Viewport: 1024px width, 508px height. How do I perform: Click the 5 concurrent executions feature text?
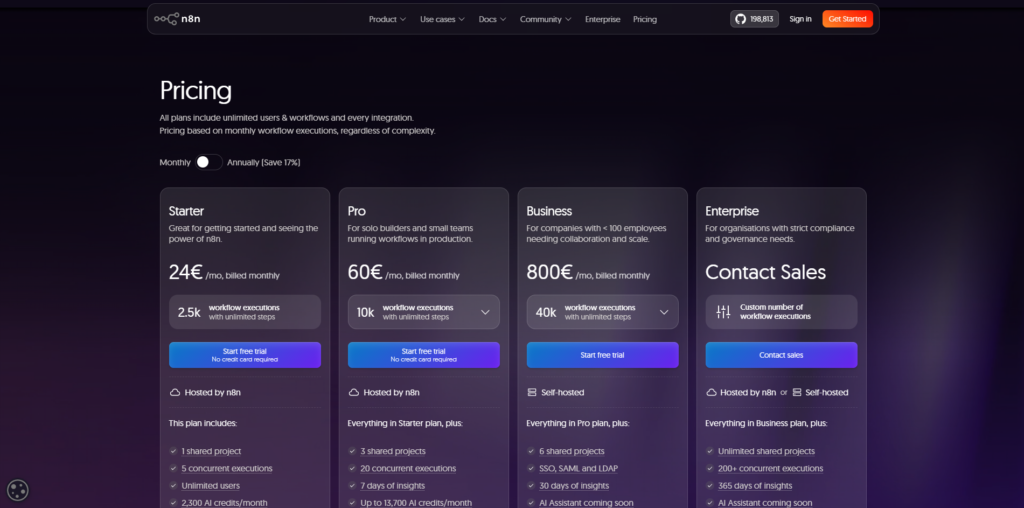click(x=227, y=468)
